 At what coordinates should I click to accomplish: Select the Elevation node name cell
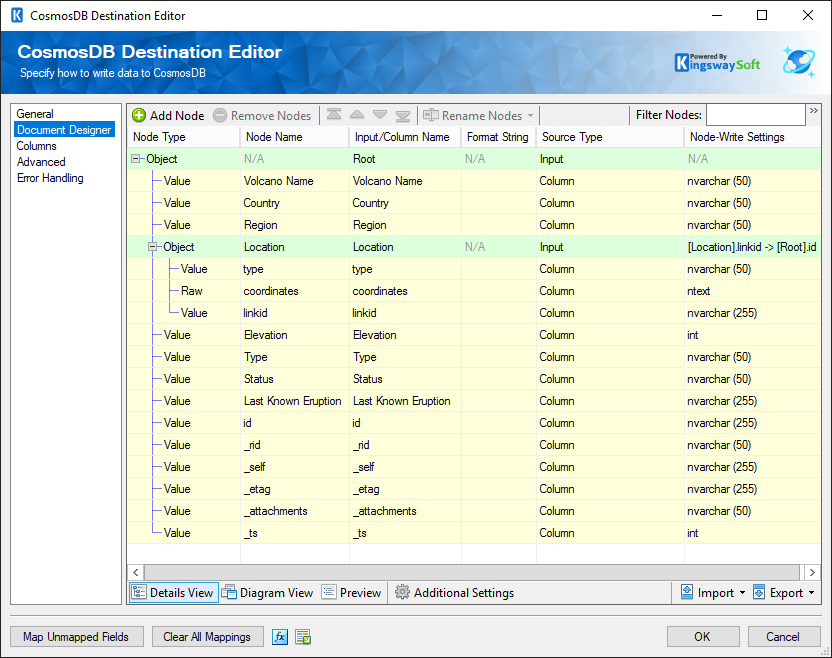(x=294, y=335)
